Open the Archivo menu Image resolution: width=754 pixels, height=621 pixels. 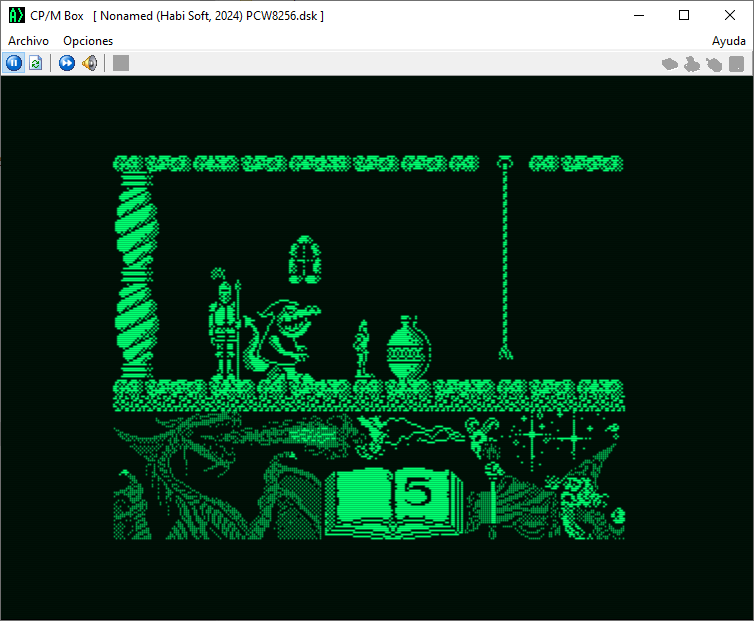pyautogui.click(x=28, y=41)
